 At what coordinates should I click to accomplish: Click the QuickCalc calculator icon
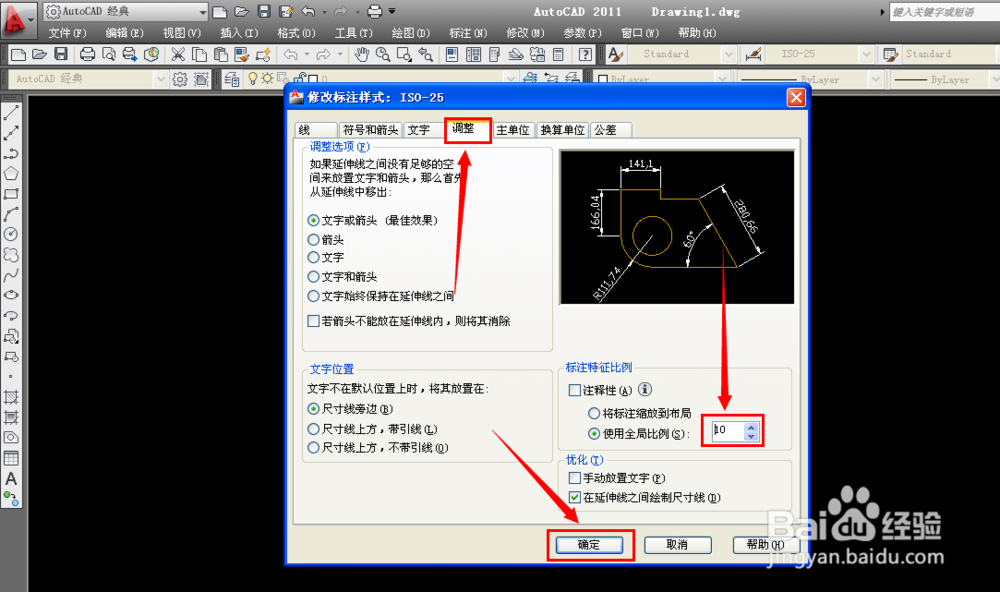tap(558, 55)
